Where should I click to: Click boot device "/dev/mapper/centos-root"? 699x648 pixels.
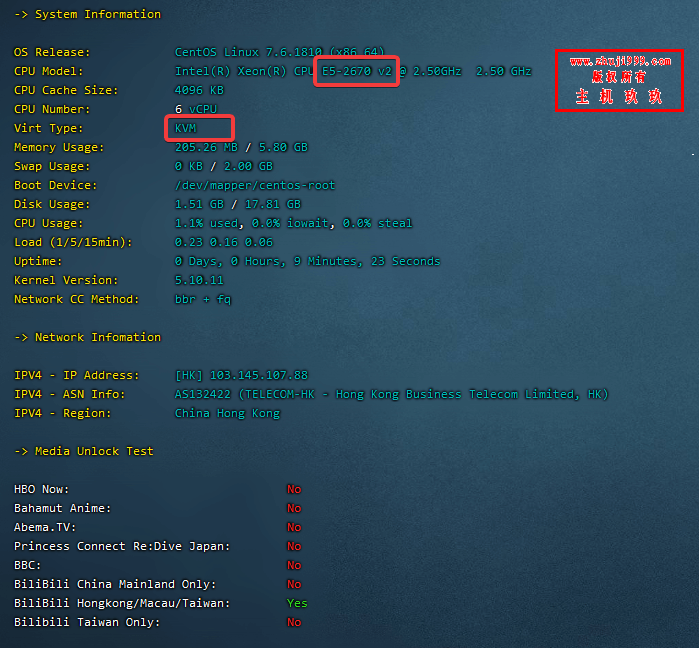[255, 185]
